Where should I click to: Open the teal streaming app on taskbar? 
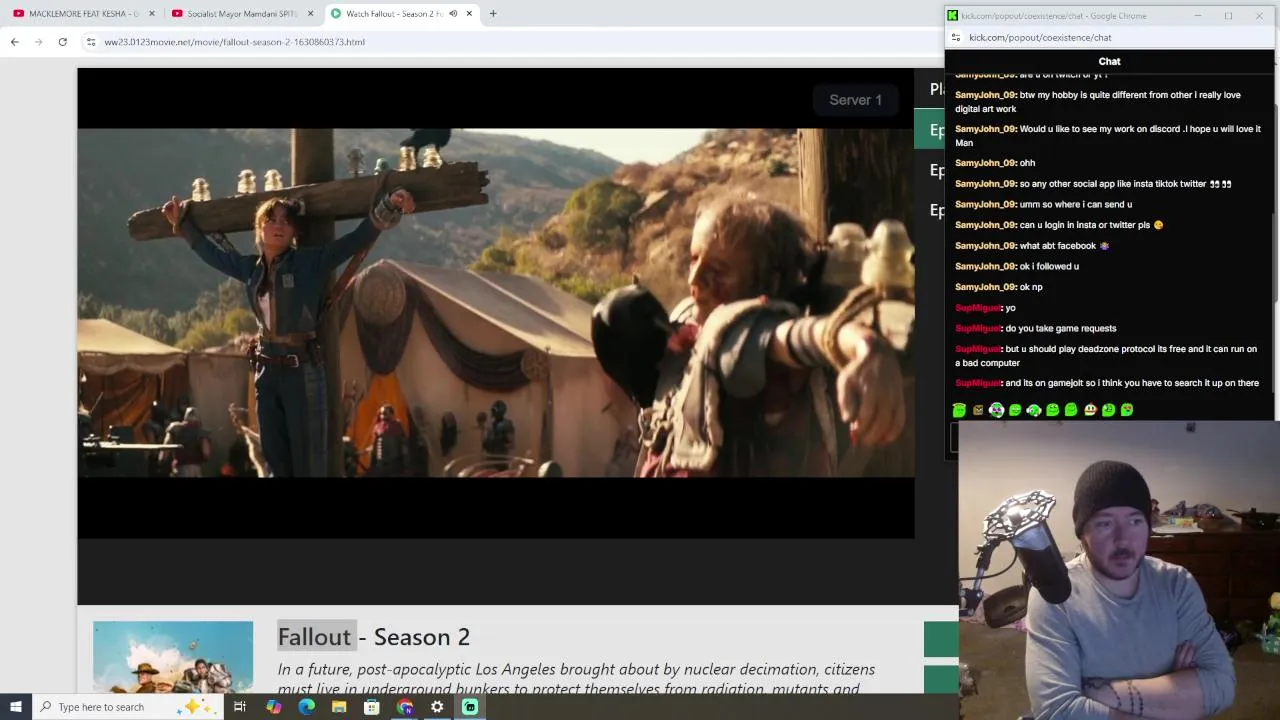point(470,707)
